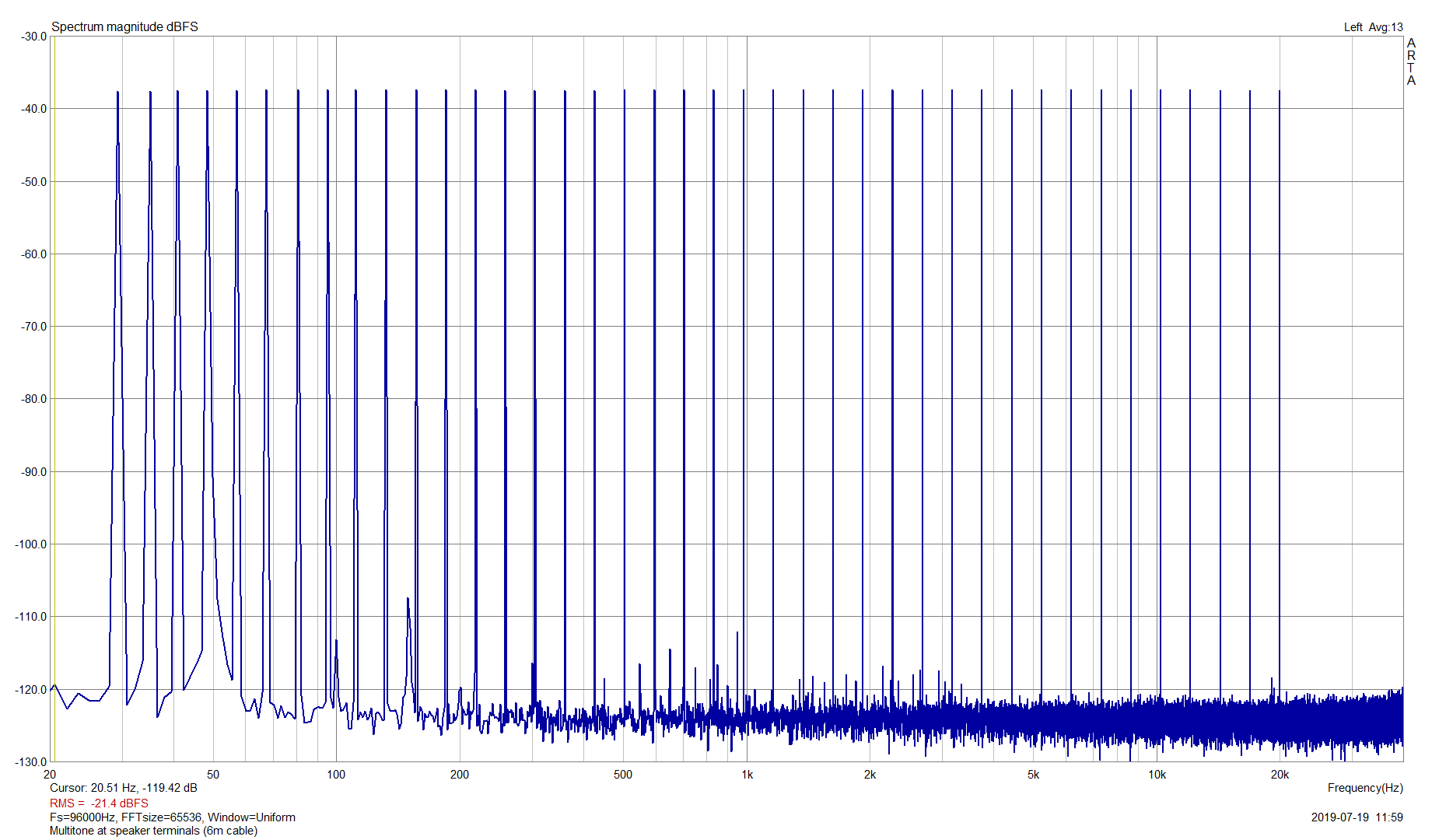Screen dimensions: 1453x840
Task: Click the '-110.0' y-axis label
Action: coord(31,617)
